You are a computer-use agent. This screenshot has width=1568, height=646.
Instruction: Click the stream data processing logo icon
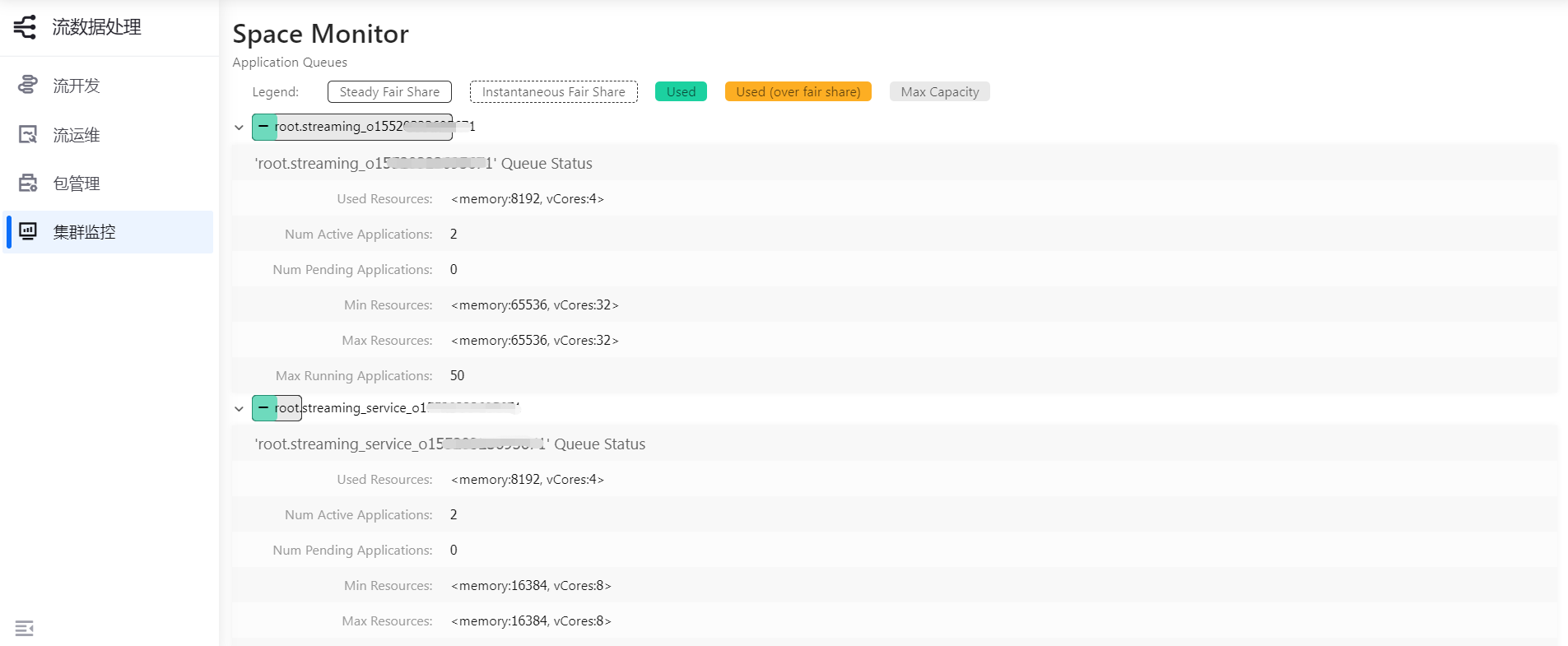(25, 27)
